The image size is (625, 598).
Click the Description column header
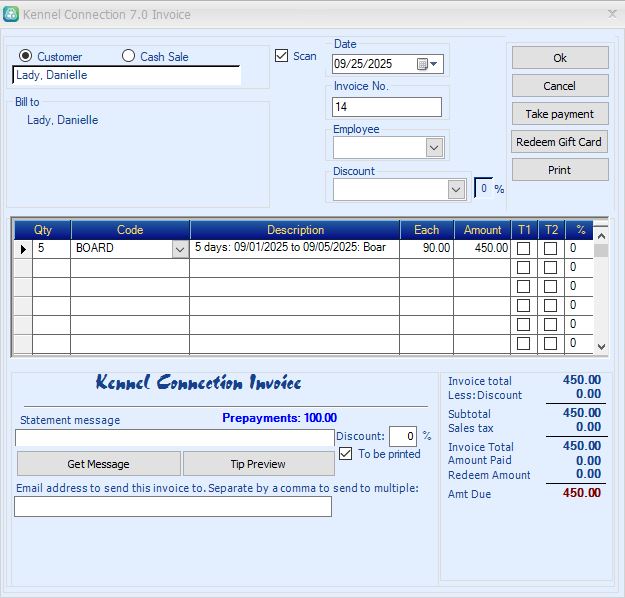pos(295,230)
